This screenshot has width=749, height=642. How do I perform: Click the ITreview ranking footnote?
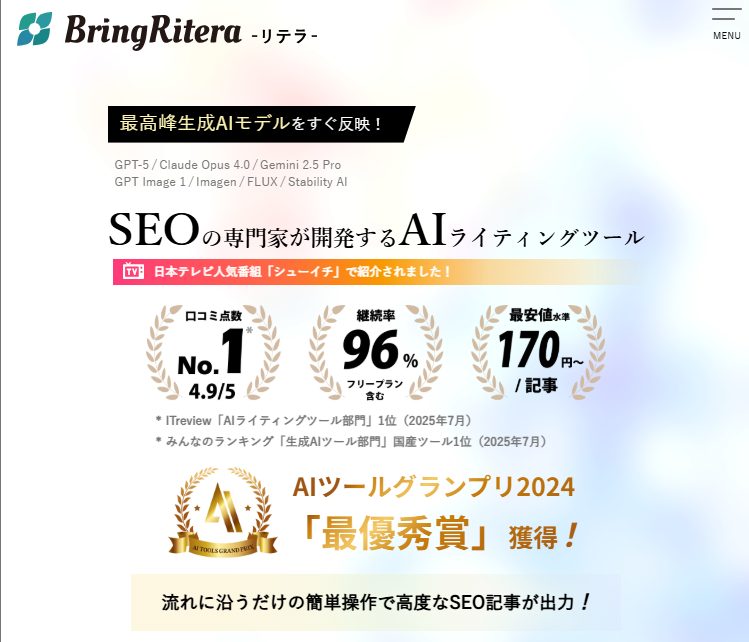pyautogui.click(x=314, y=421)
